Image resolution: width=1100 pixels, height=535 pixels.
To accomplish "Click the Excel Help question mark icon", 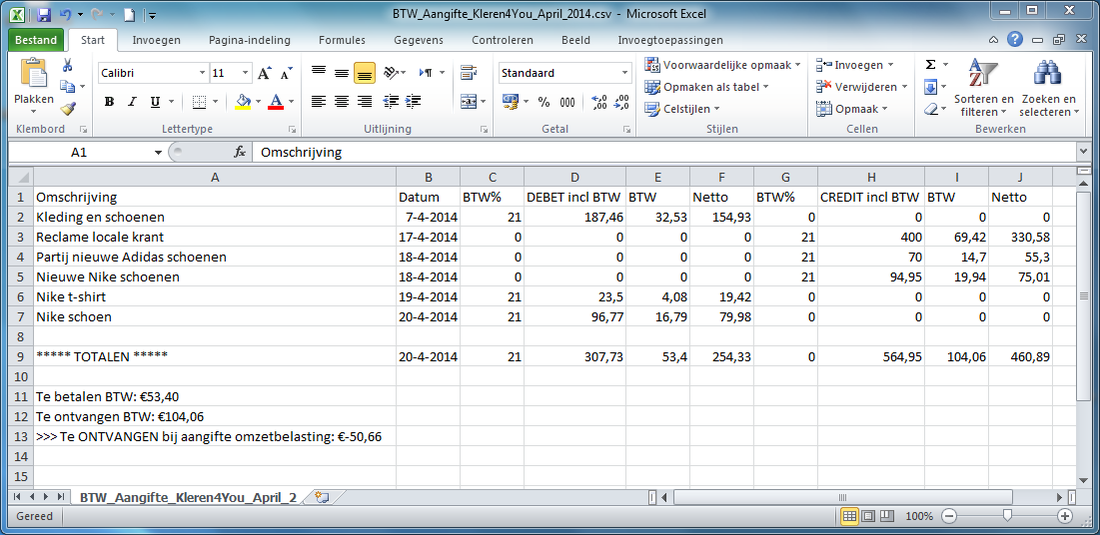I will pos(1014,40).
